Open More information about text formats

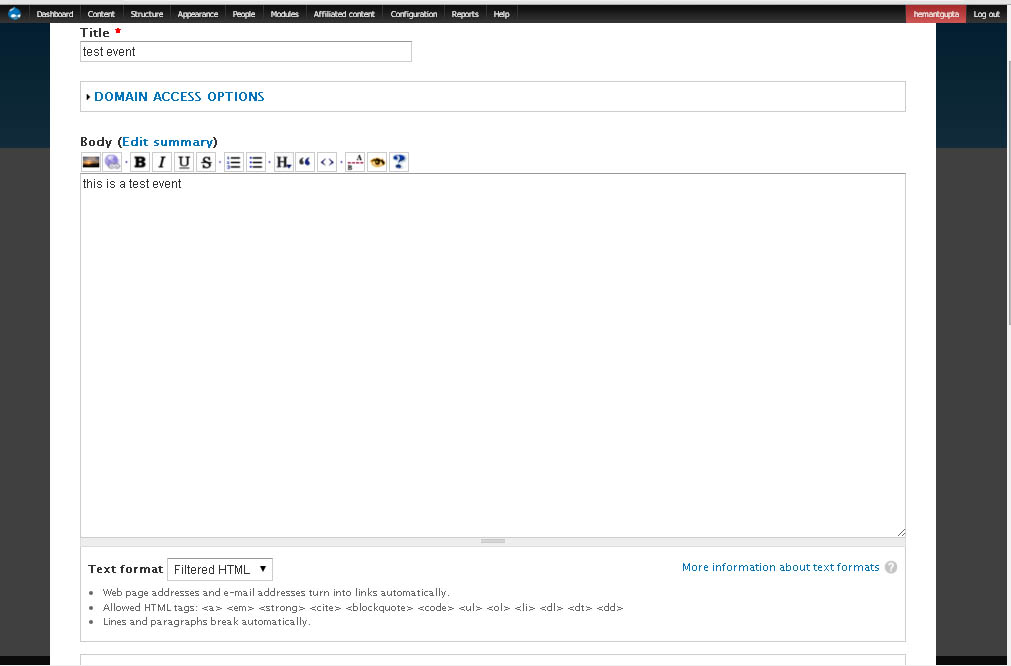point(780,567)
